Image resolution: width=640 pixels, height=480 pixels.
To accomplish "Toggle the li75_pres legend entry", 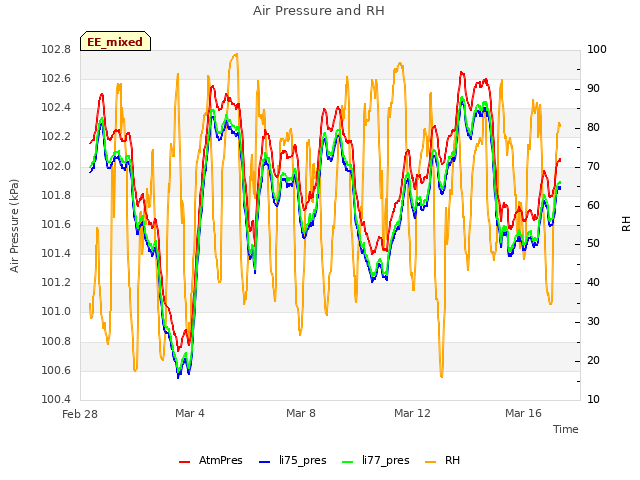I will [293, 460].
